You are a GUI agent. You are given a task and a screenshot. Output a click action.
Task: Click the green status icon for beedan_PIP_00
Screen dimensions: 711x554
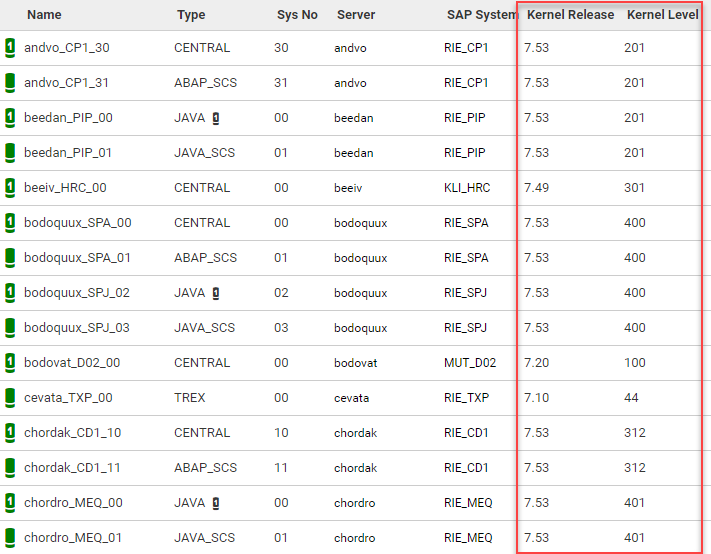tap(10, 117)
